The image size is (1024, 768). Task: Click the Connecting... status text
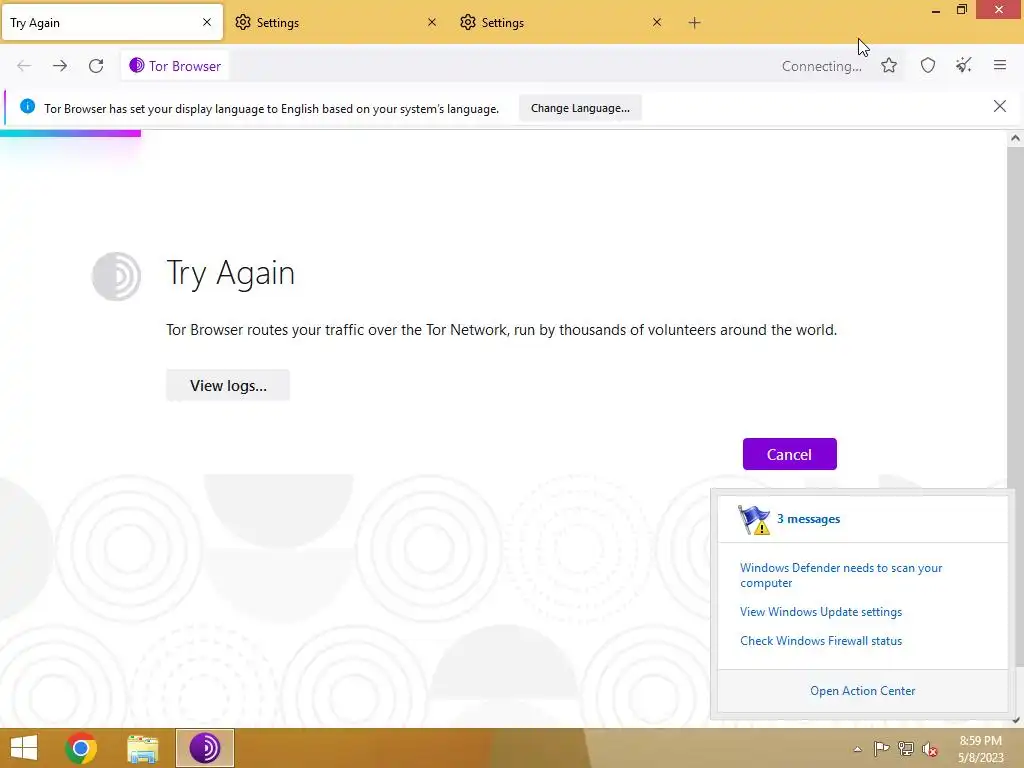coord(822,66)
